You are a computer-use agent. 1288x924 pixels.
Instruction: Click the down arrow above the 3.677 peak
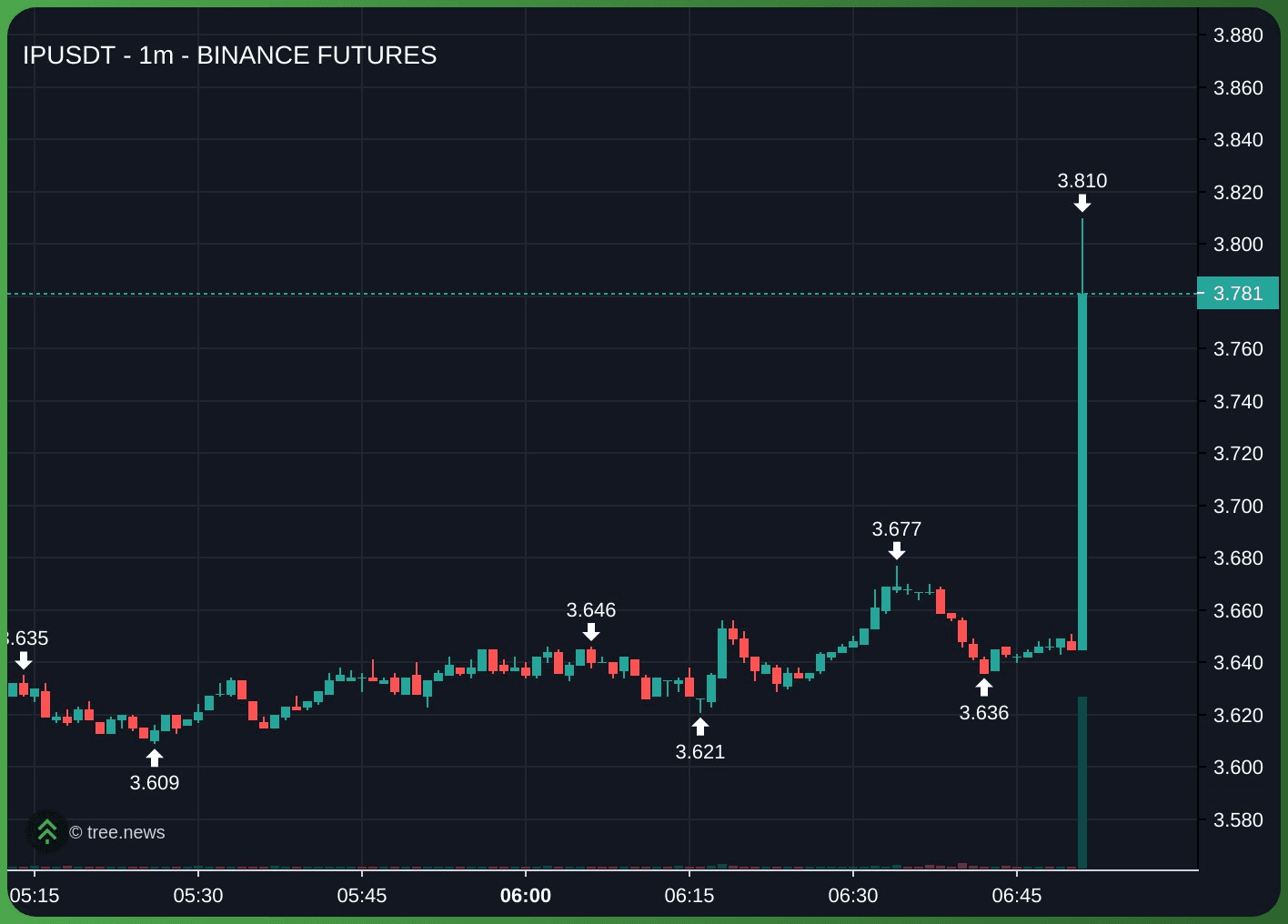897,551
